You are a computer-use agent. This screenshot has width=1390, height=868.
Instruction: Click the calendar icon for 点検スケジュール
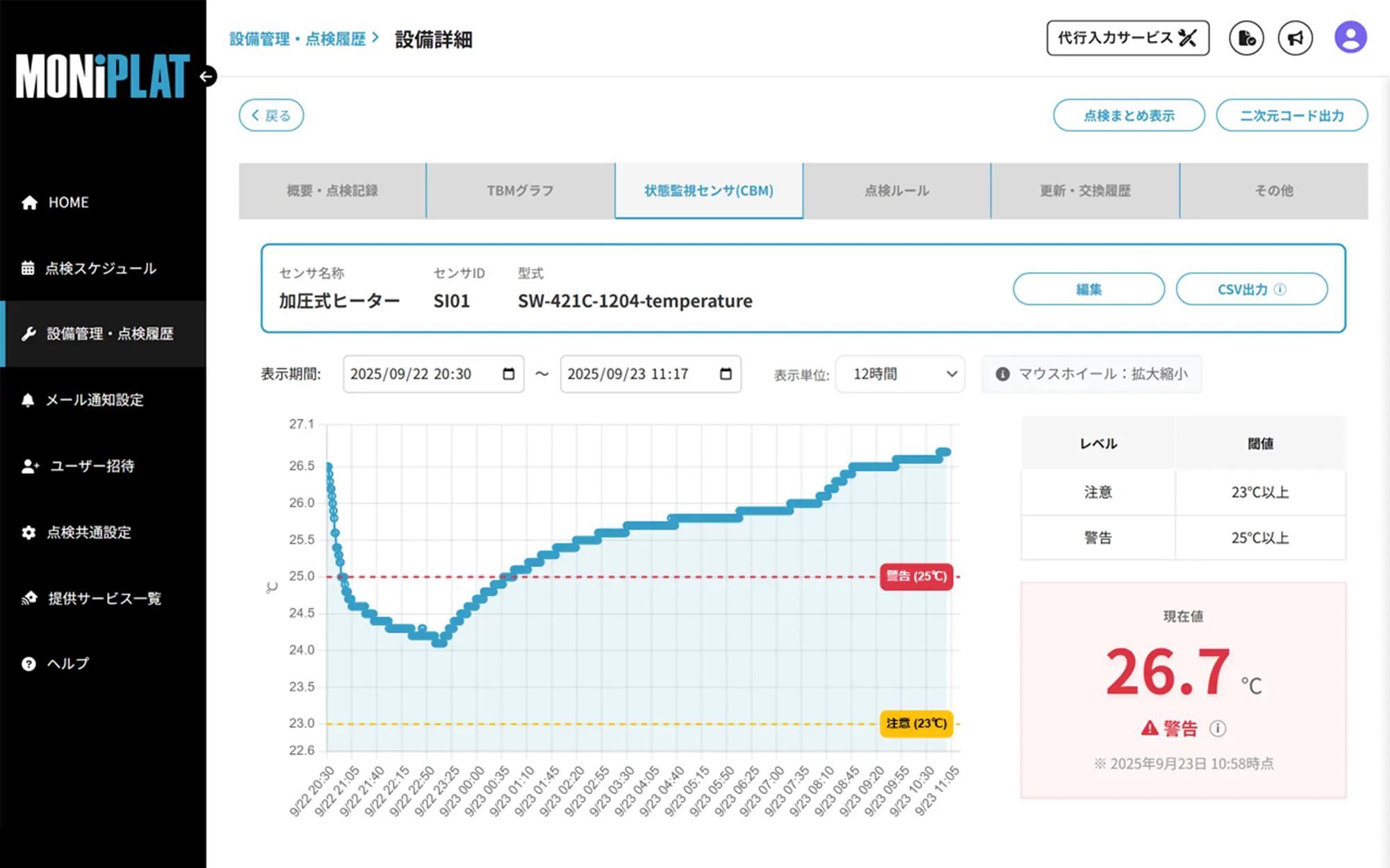29,268
